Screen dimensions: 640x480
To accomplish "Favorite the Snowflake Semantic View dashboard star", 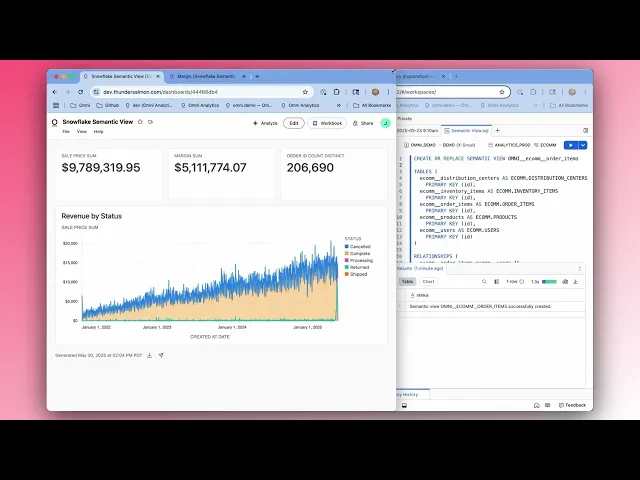I will (140, 122).
